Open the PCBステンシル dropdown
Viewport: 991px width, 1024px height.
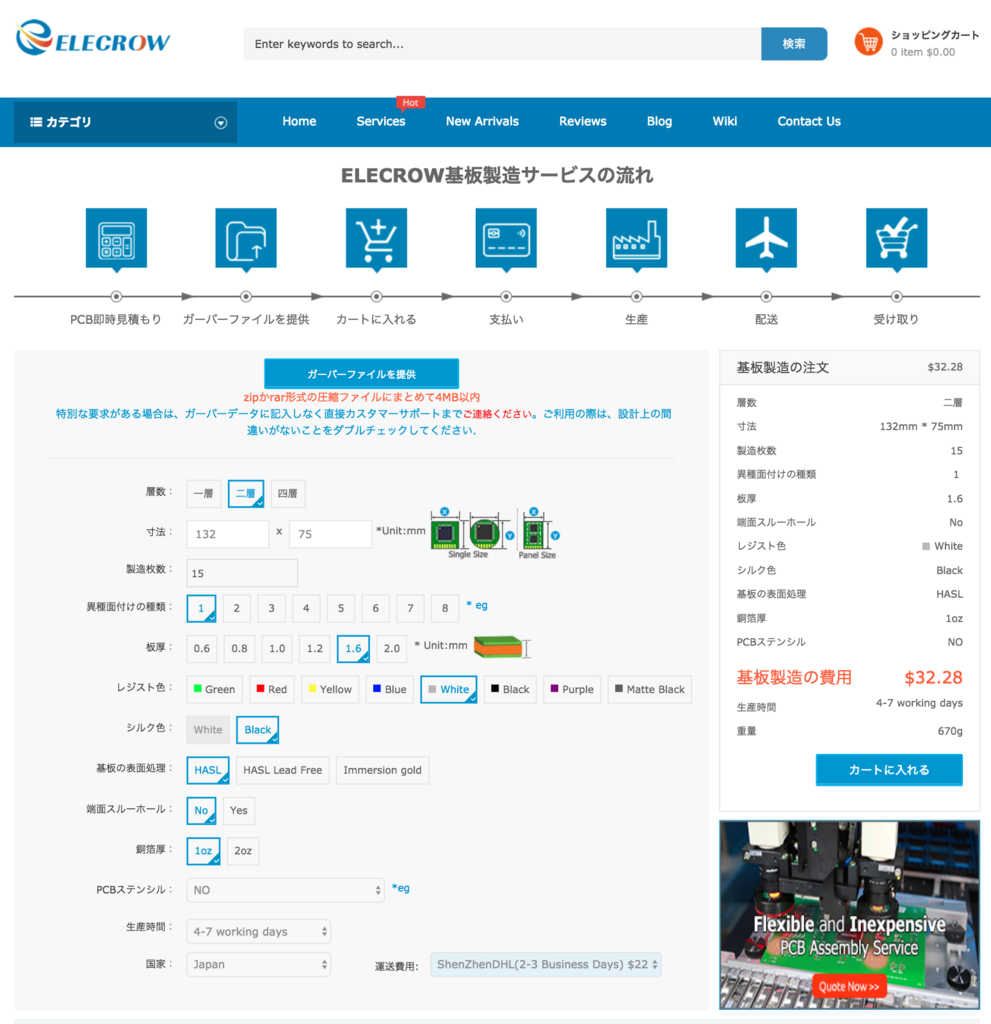click(x=285, y=890)
